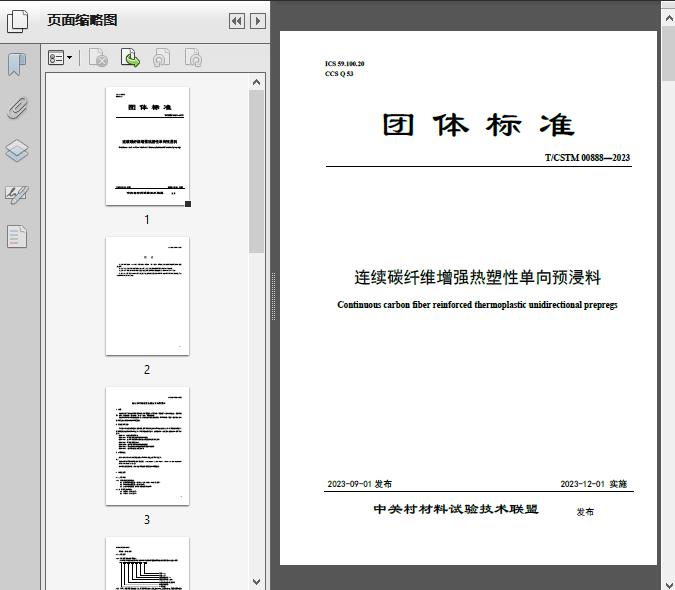Click page number label 1
675x590 pixels.
(147, 219)
